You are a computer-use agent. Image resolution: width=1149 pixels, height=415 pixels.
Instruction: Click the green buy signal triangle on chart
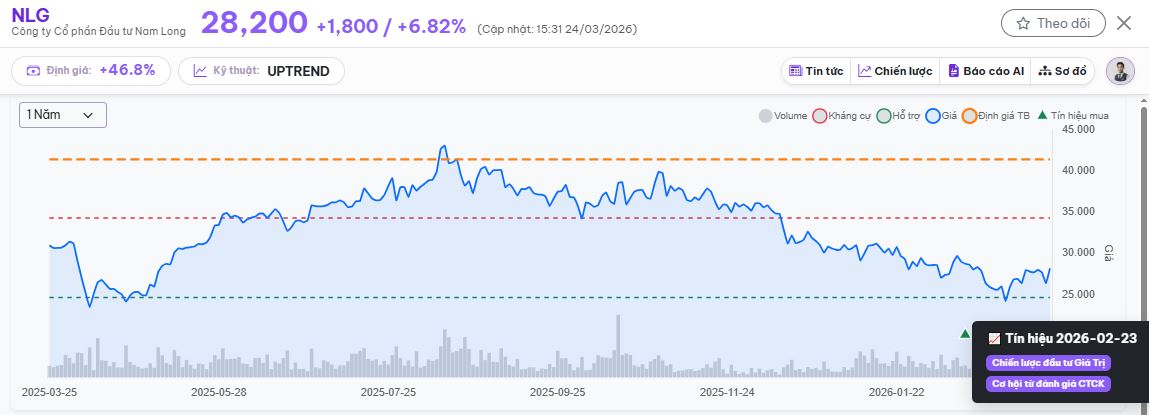click(x=964, y=333)
